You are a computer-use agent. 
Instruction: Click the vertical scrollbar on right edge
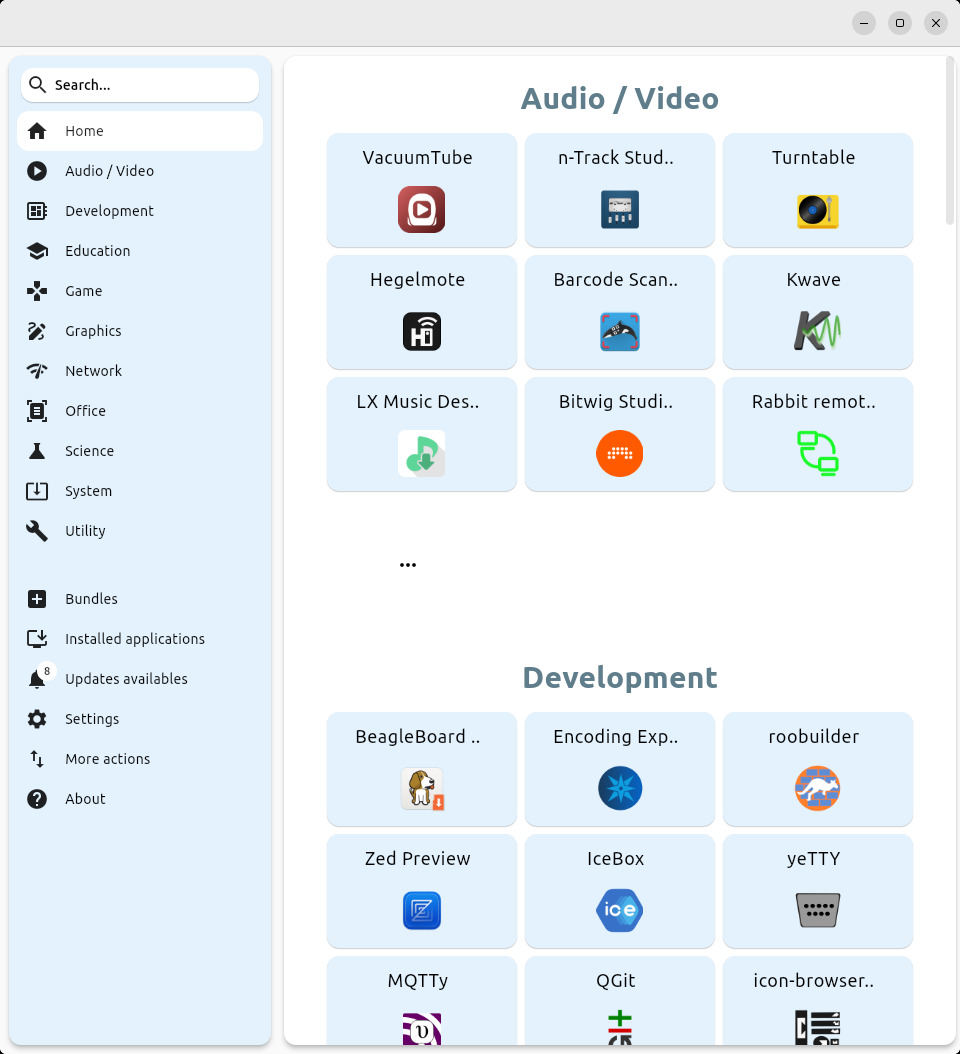[949, 140]
